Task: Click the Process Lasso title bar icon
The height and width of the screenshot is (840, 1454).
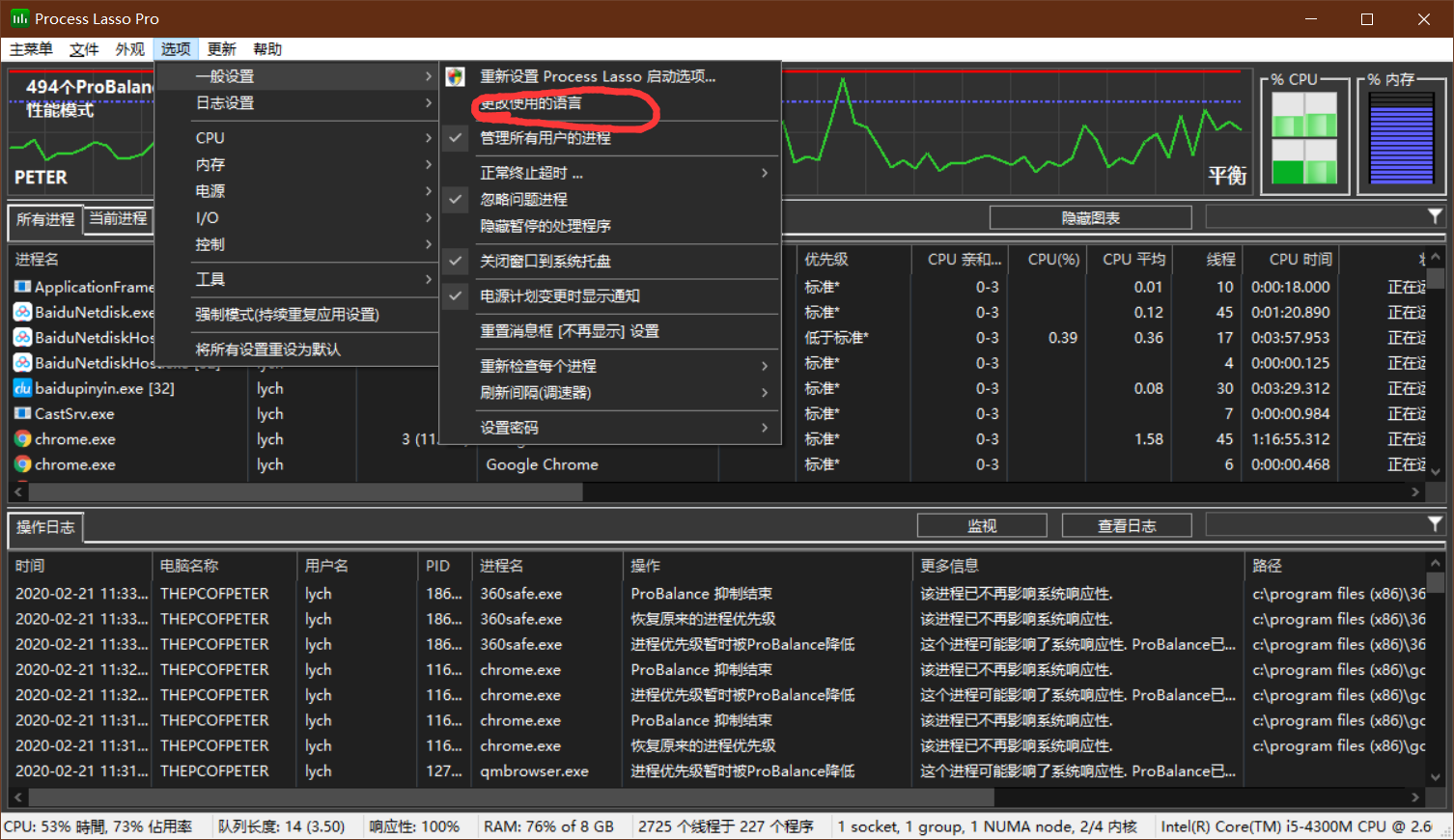Action: tap(19, 18)
